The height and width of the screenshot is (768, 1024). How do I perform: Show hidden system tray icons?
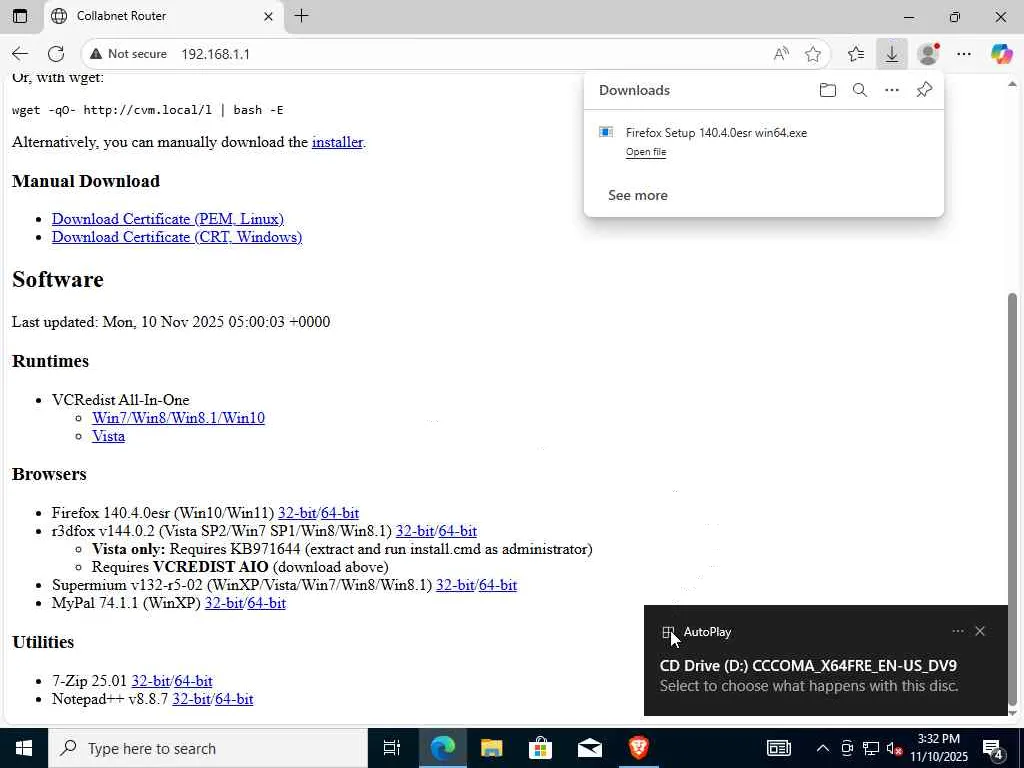[x=823, y=748]
